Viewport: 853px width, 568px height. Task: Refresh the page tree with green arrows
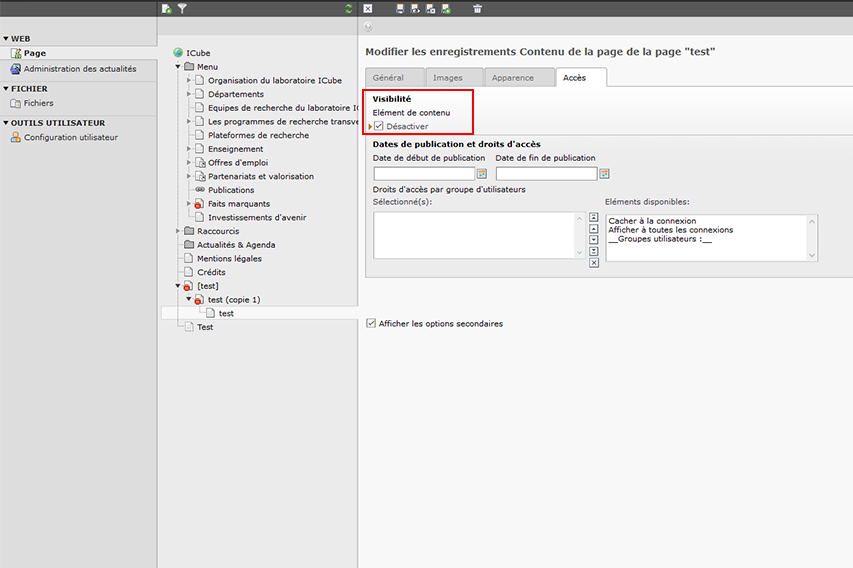click(349, 9)
